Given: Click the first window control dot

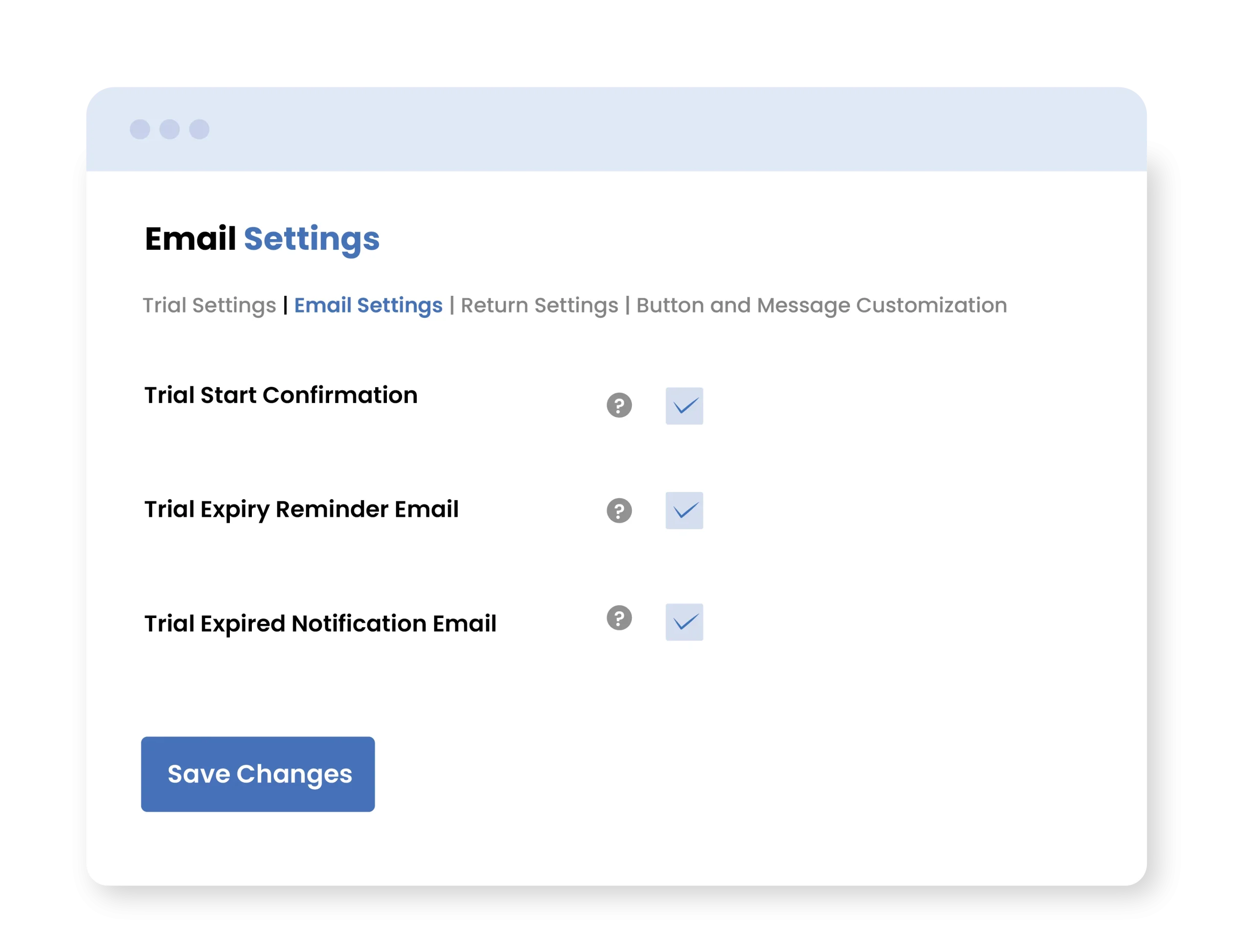Looking at the screenshot, I should point(140,129).
